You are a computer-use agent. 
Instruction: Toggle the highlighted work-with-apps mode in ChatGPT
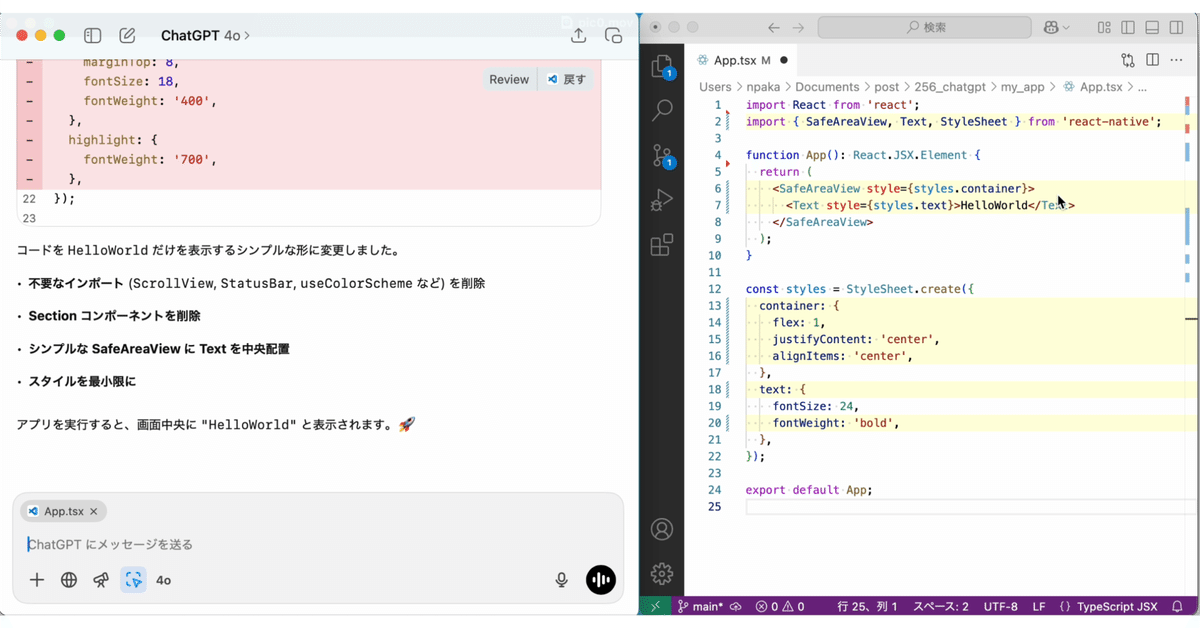133,580
